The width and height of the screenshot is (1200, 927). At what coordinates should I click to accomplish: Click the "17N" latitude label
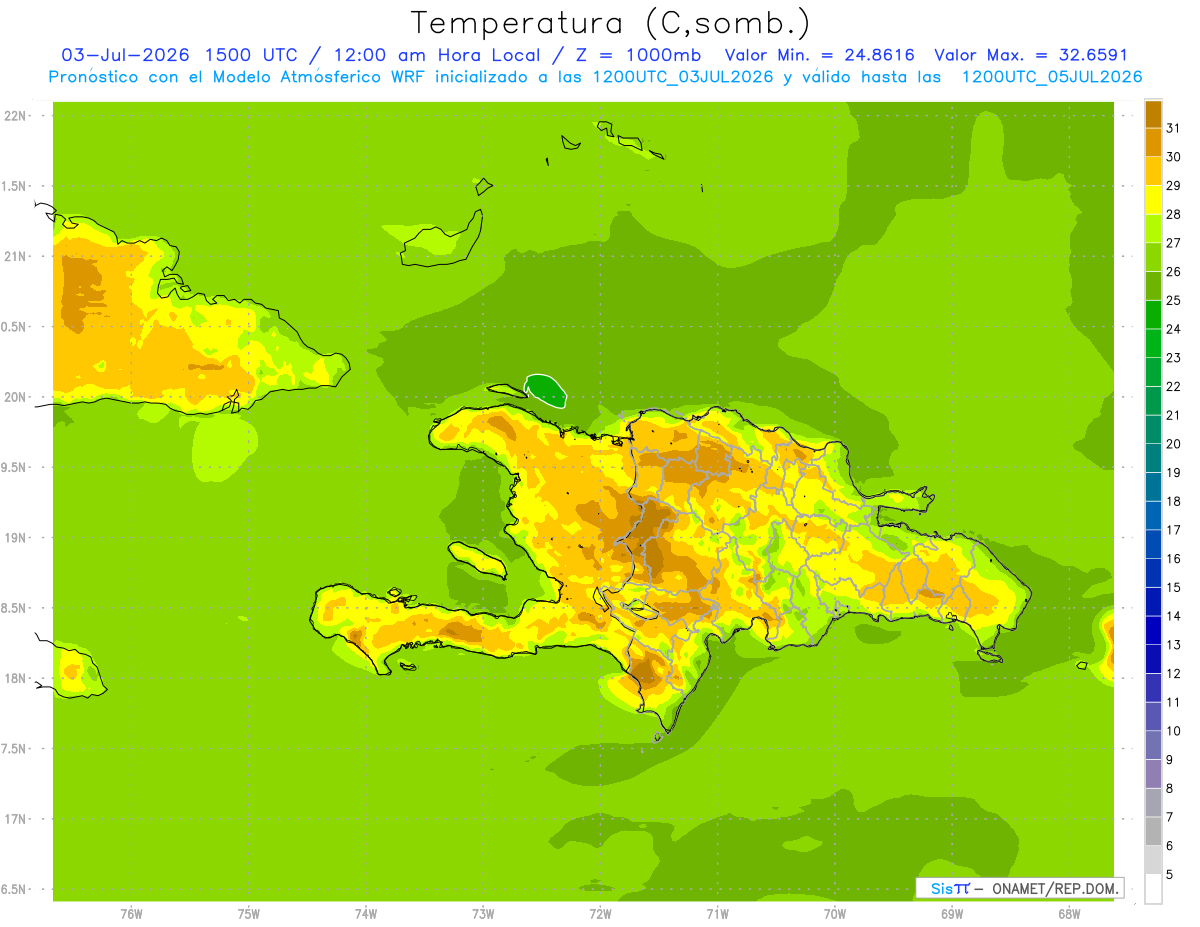15,819
